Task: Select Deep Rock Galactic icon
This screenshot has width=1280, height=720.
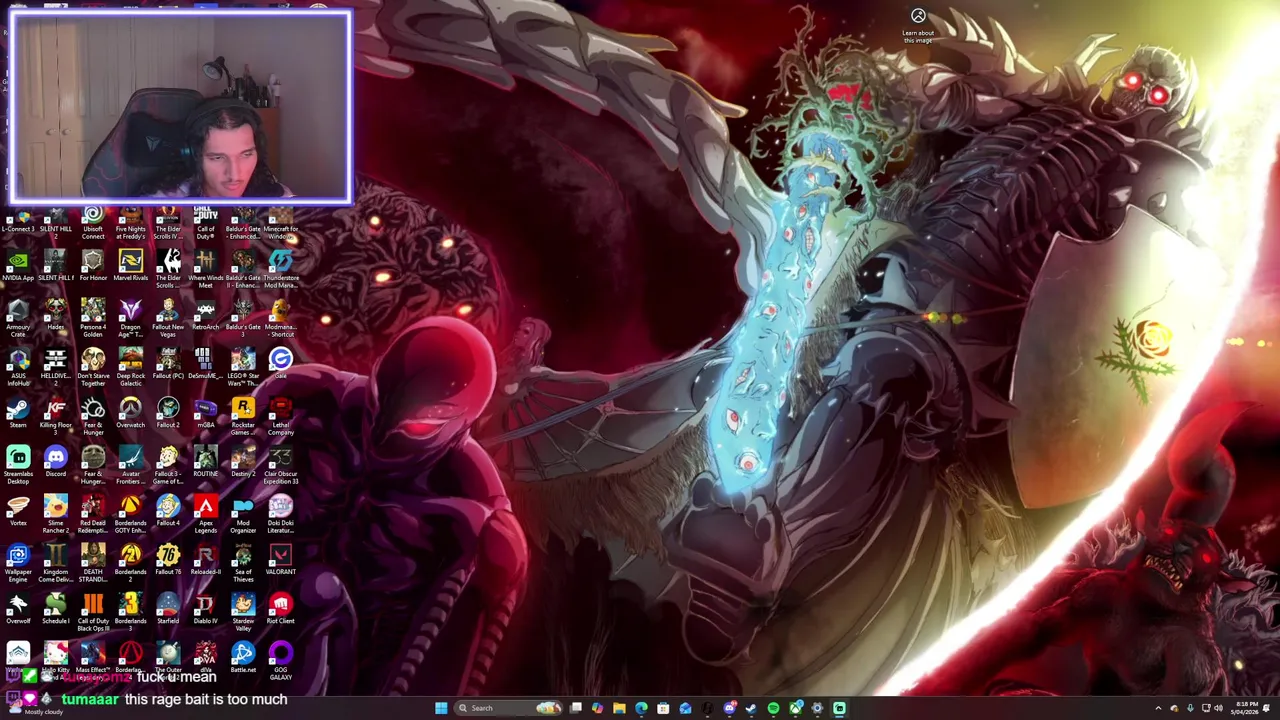Action: (x=130, y=368)
